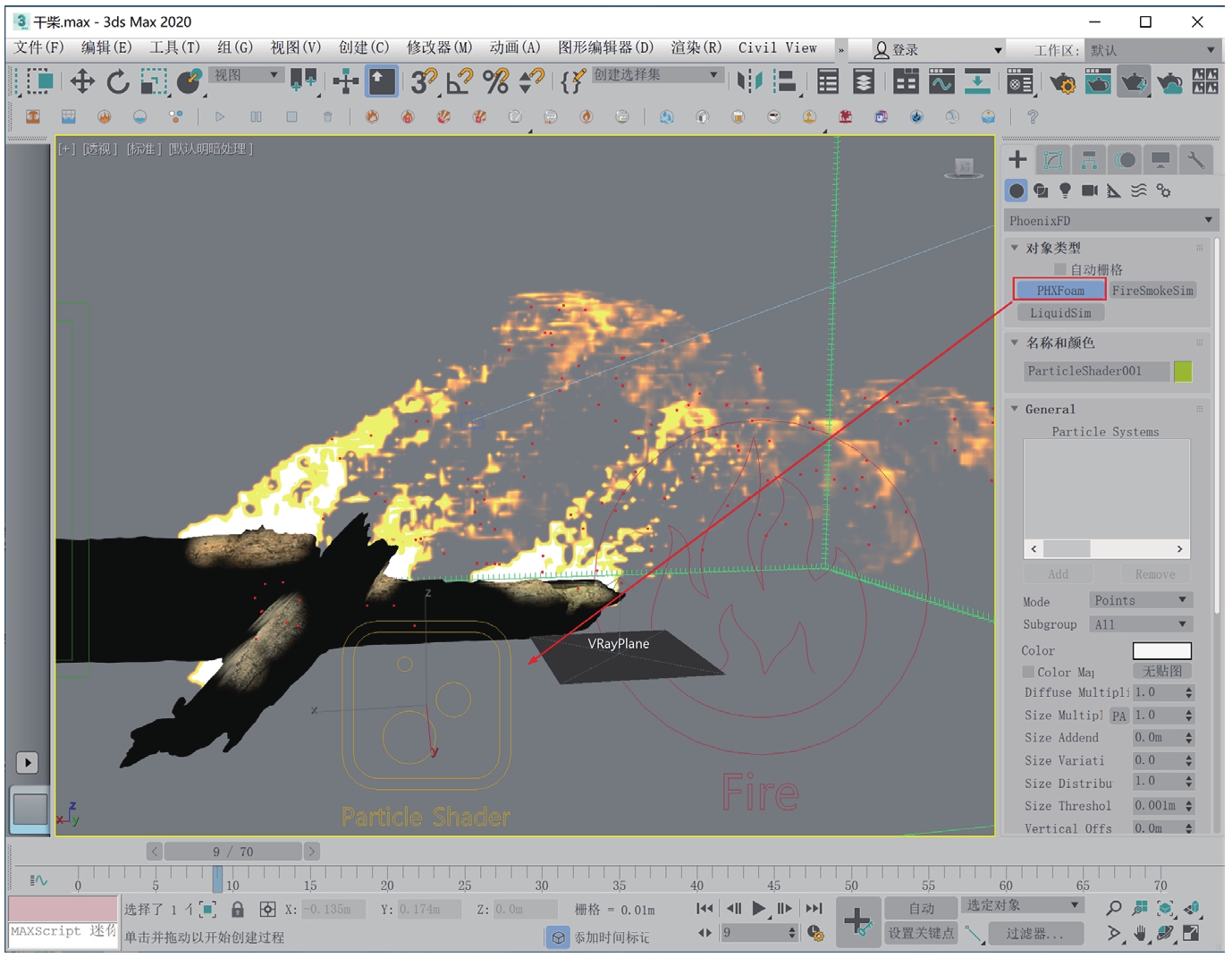
Task: Toggle the selection lock icon
Action: tap(237, 910)
